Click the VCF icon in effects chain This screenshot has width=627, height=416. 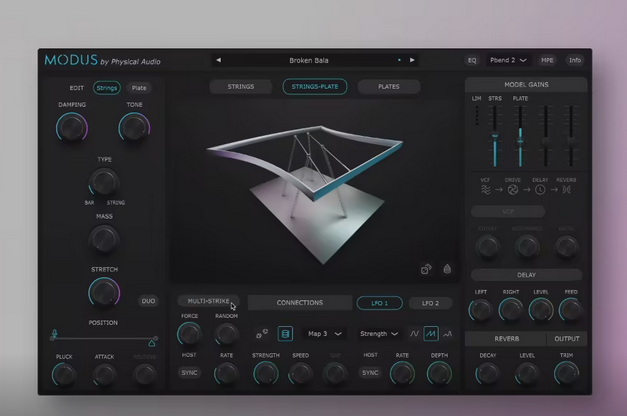click(x=486, y=189)
